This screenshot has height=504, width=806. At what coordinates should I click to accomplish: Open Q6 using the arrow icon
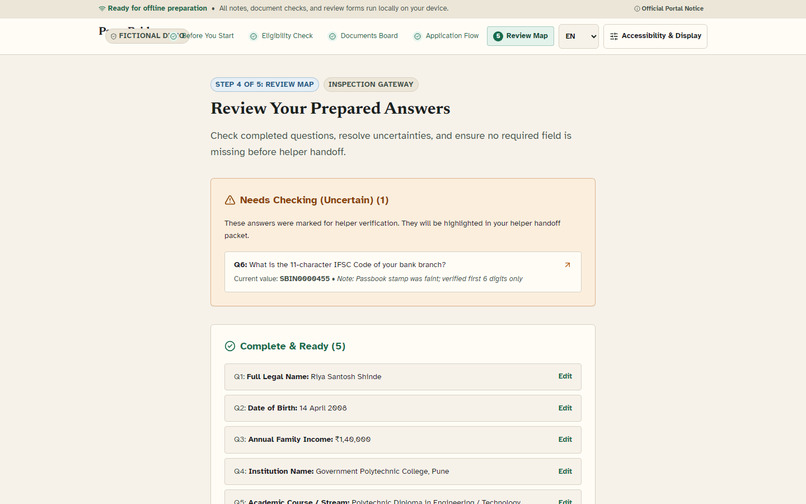567,265
